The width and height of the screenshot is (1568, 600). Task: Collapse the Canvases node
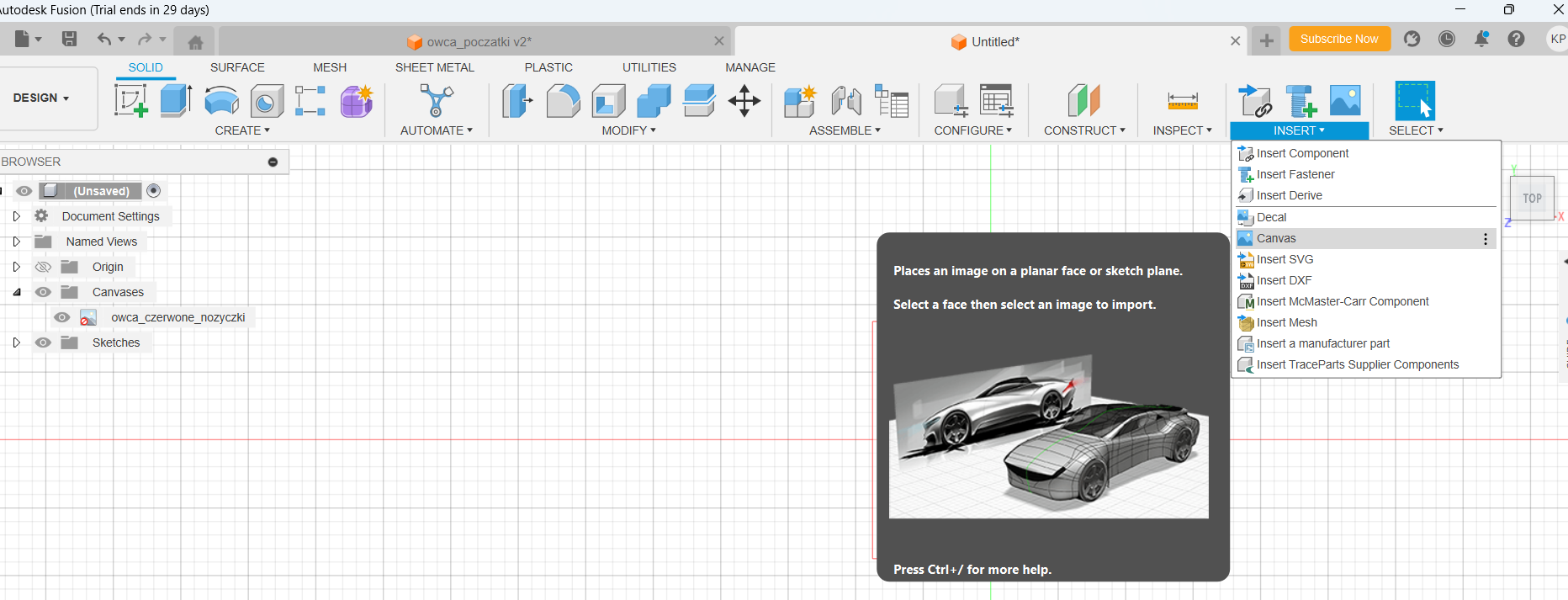point(16,292)
